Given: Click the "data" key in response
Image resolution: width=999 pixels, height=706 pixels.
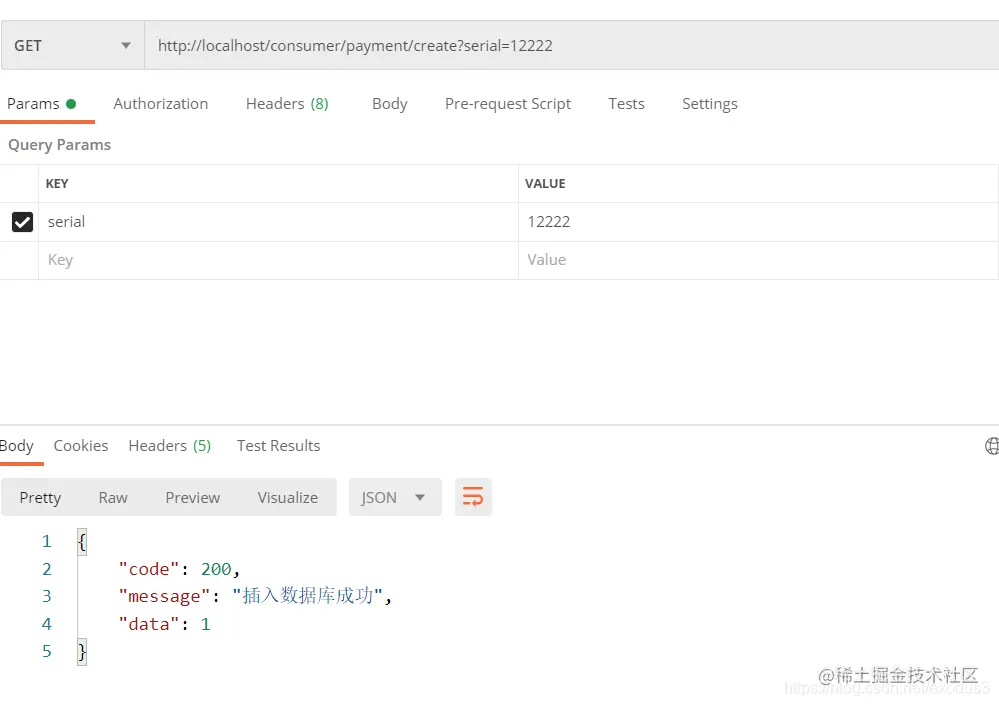Looking at the screenshot, I should tap(149, 623).
